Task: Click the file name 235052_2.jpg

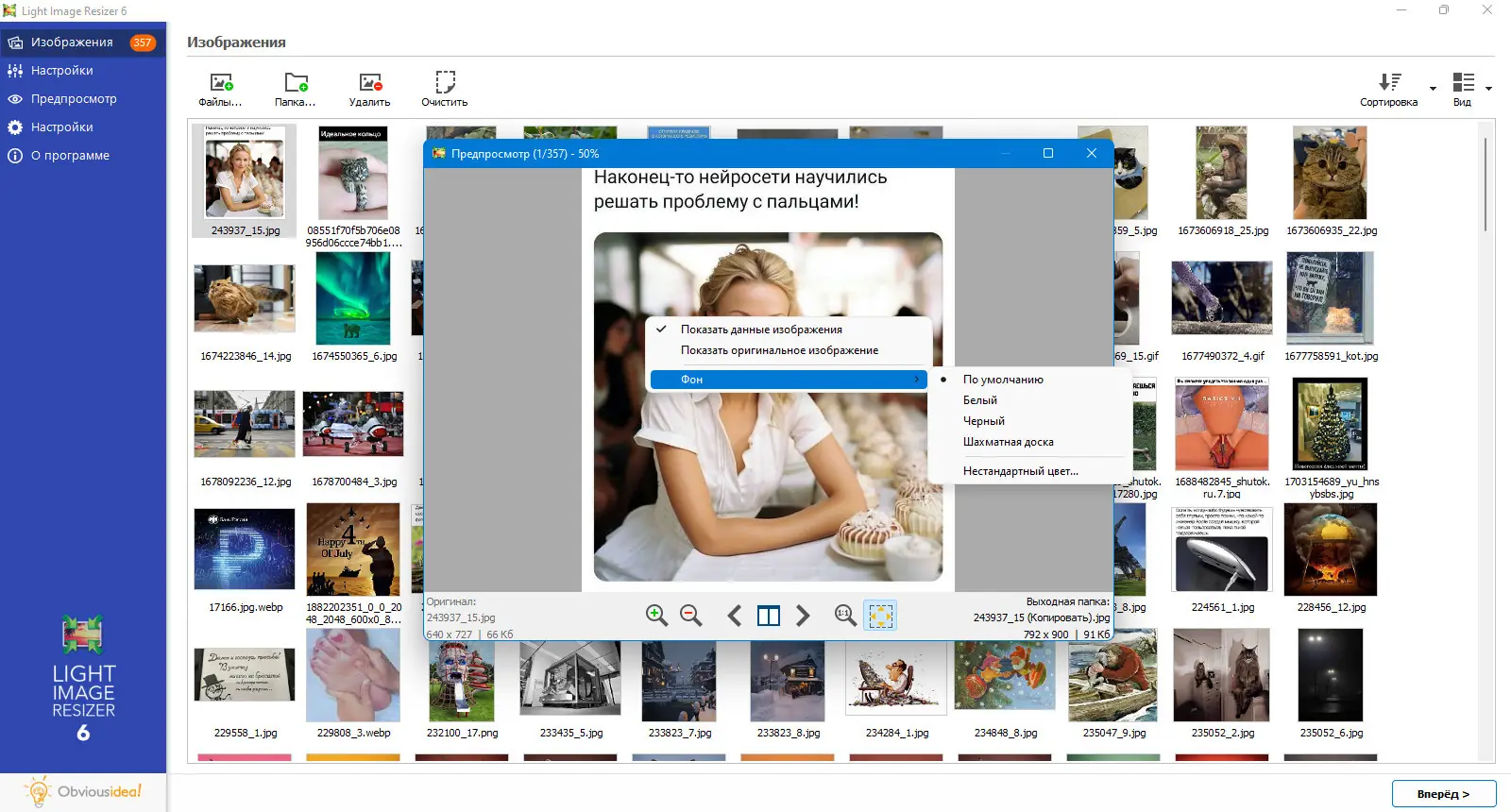Action: [1223, 733]
